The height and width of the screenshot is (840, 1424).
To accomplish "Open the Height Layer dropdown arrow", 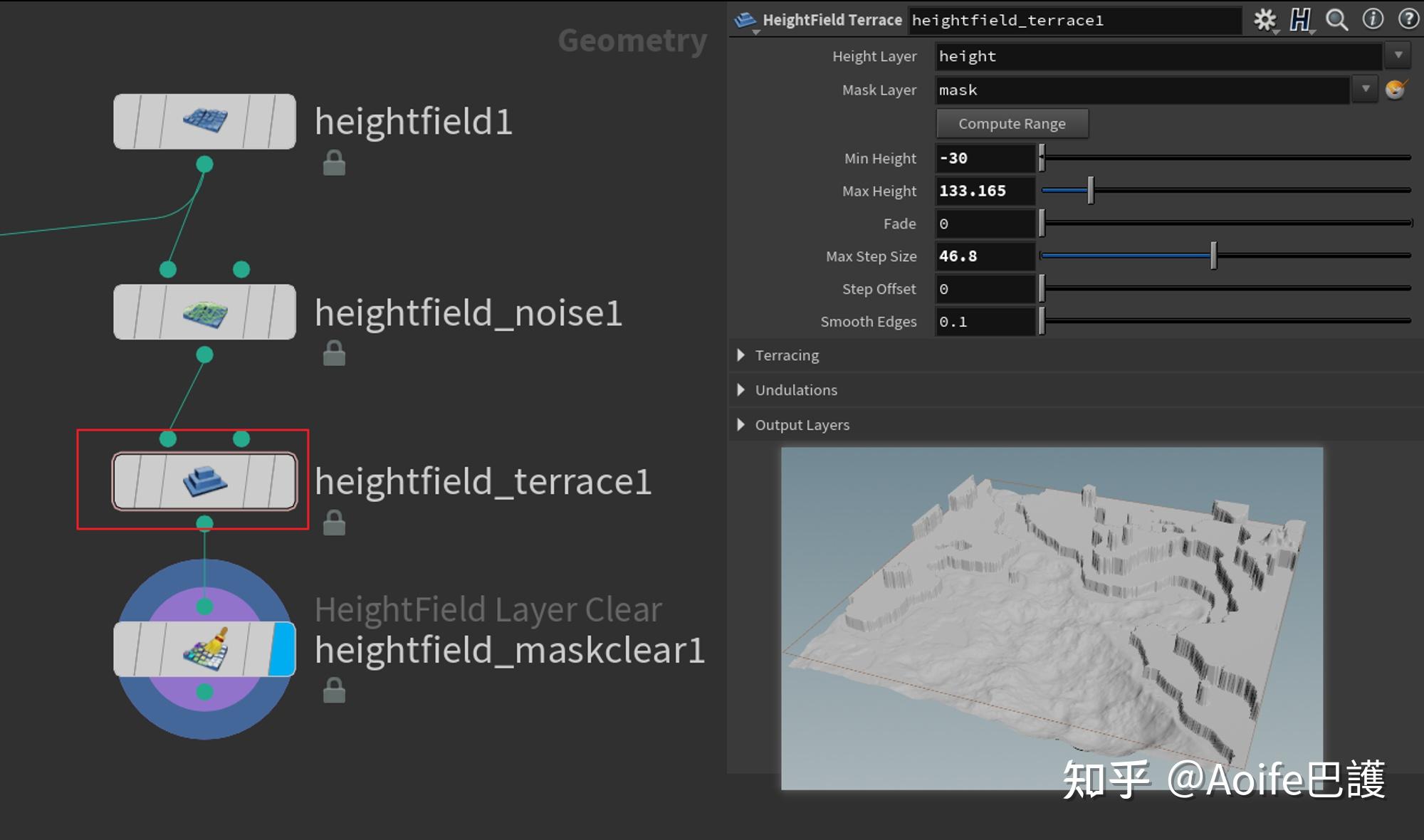I will tap(1398, 56).
